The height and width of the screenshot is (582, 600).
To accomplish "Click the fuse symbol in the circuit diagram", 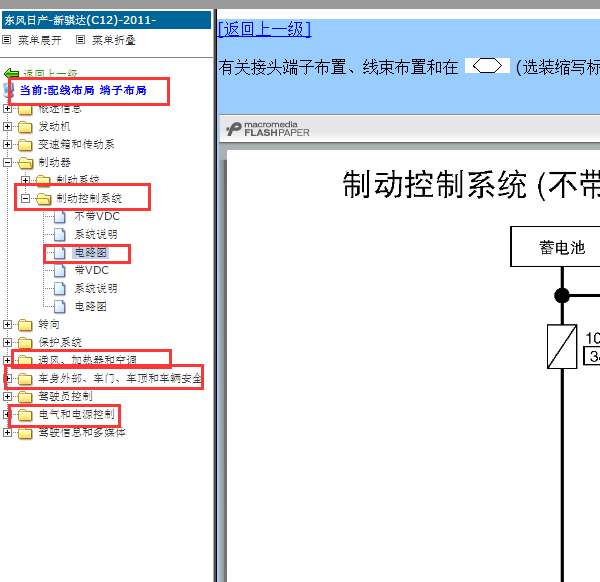I will pyautogui.click(x=562, y=347).
